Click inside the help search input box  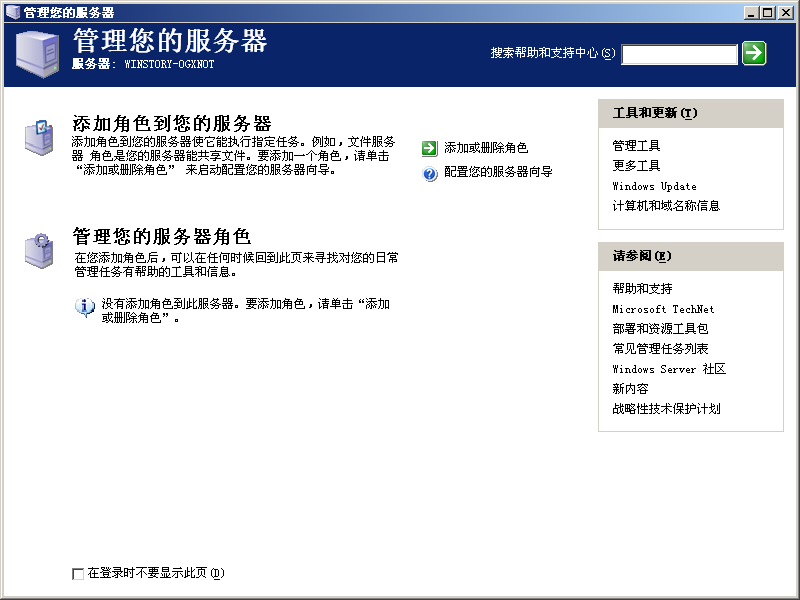[679, 54]
